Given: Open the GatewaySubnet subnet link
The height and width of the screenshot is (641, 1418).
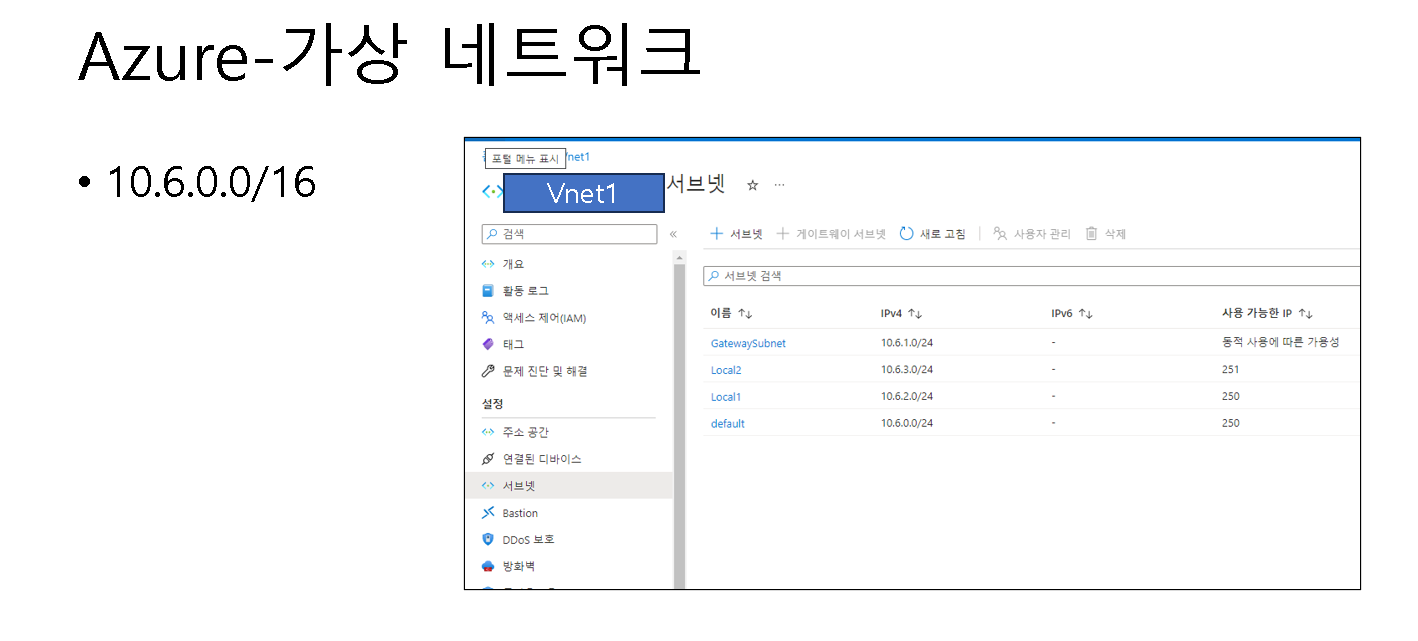Looking at the screenshot, I should (748, 343).
